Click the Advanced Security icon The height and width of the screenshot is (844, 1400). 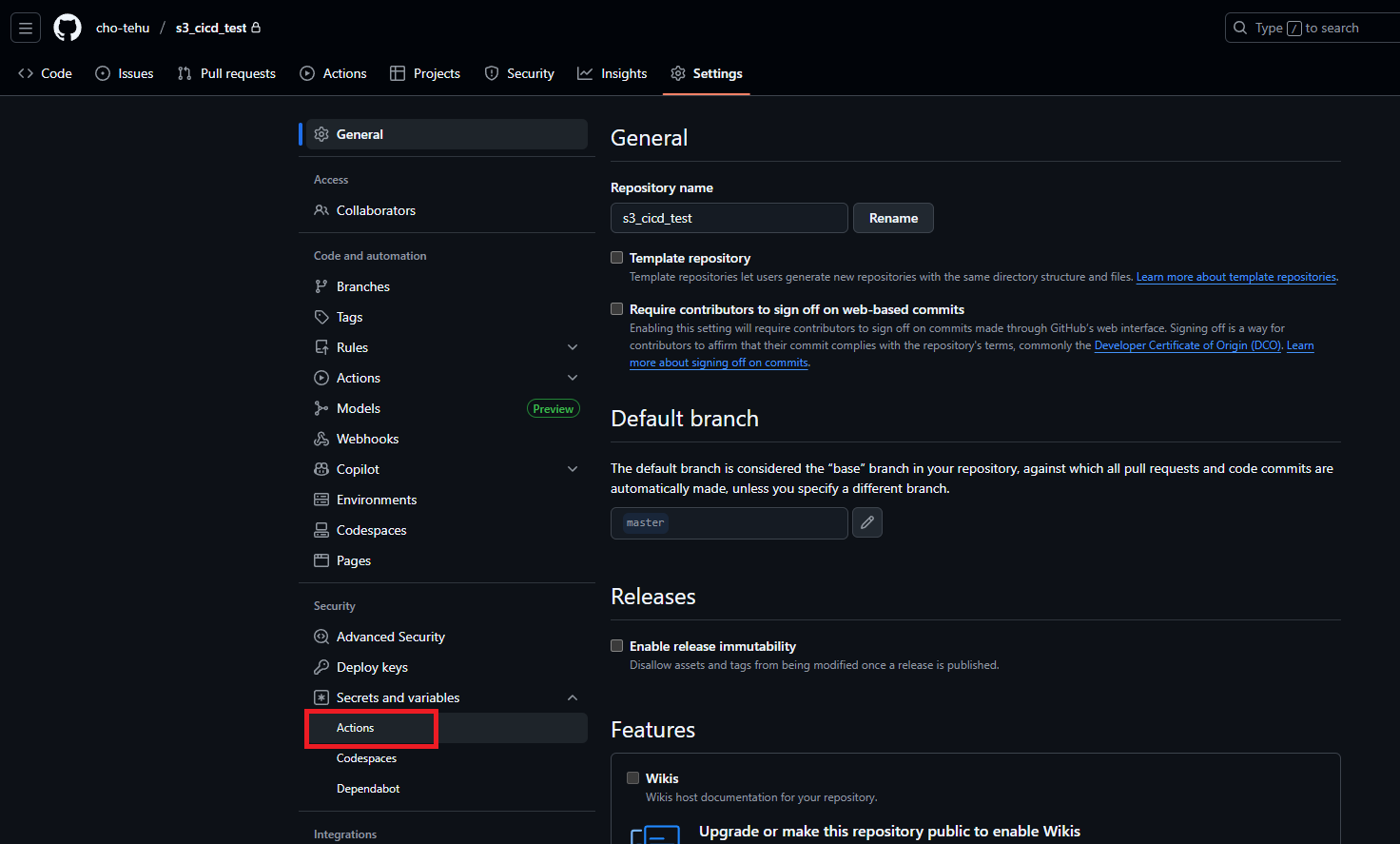(321, 637)
